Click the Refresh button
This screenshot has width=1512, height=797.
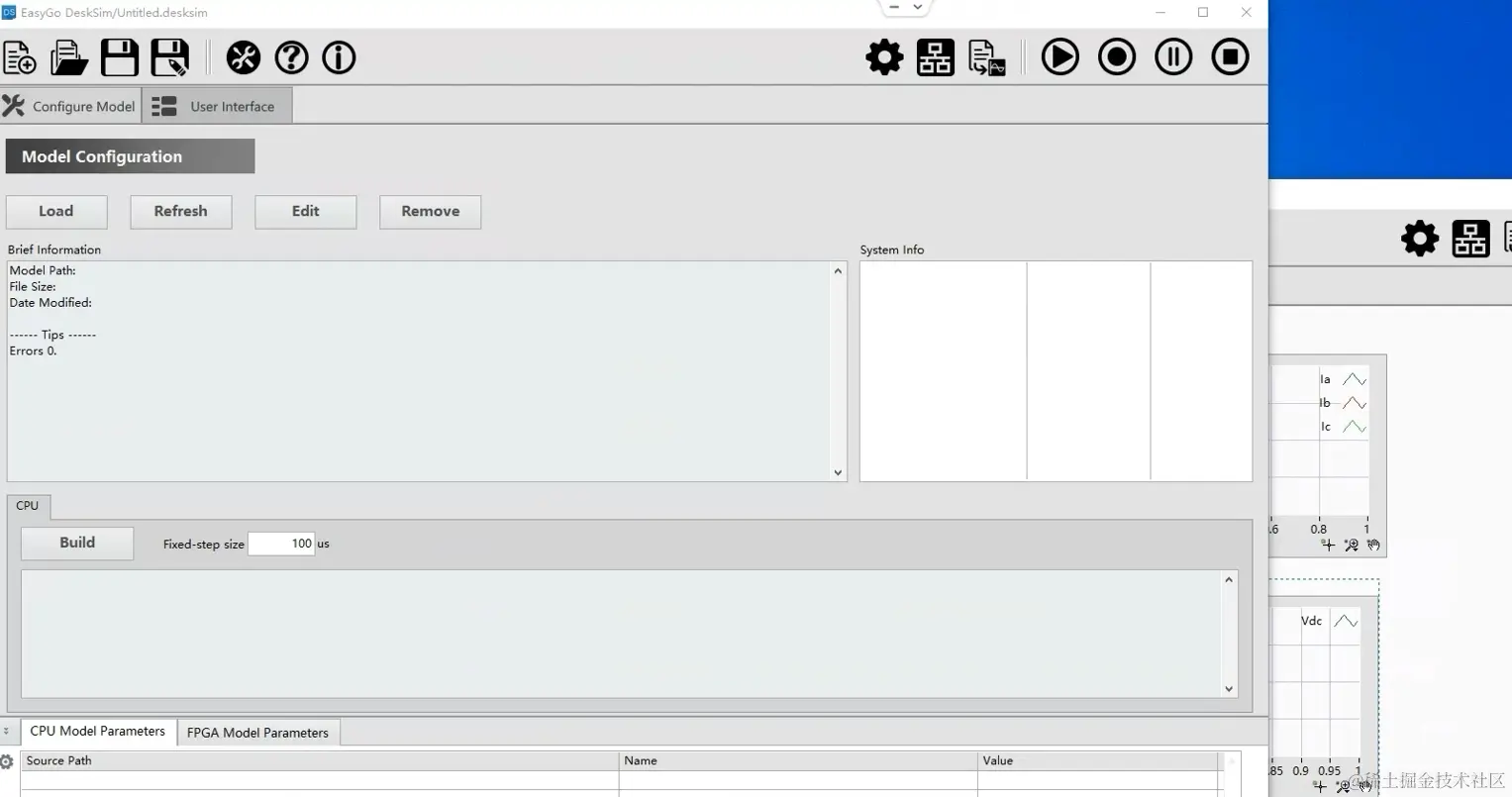coord(180,211)
